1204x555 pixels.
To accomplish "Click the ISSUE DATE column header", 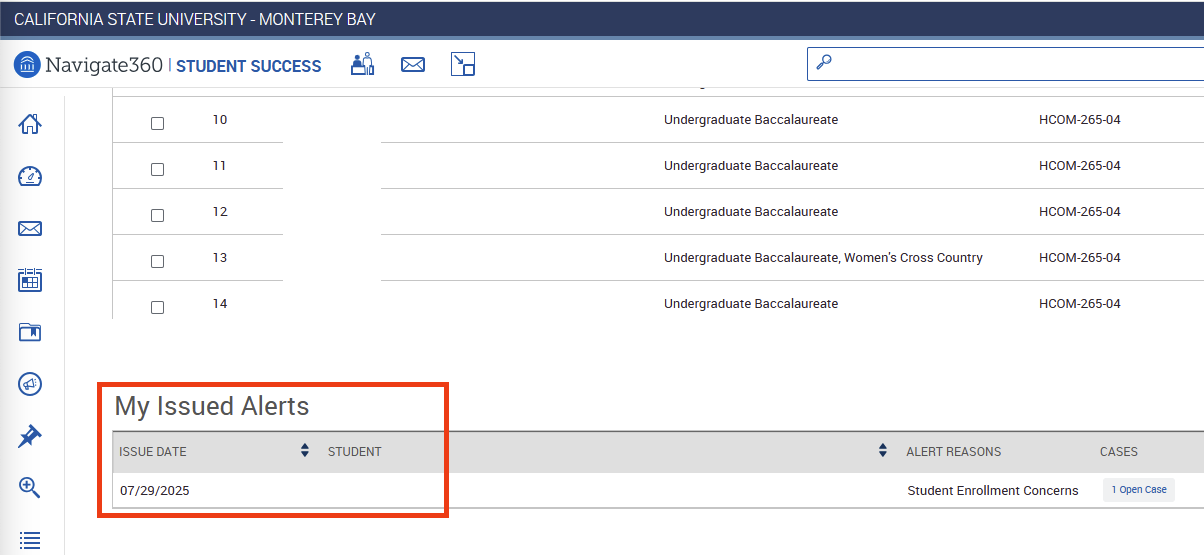I will (153, 452).
